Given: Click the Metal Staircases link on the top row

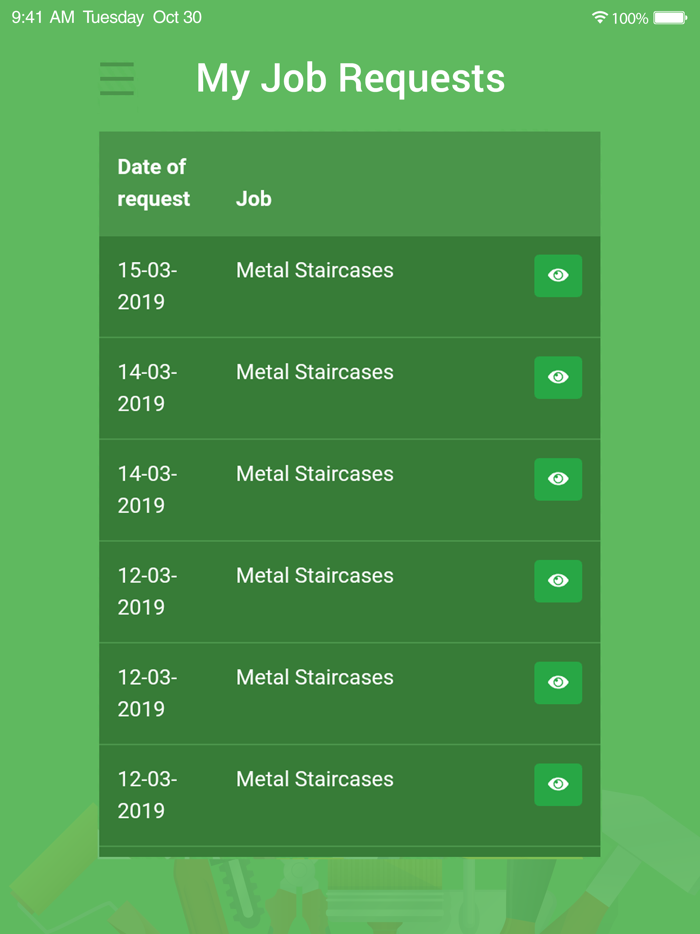Looking at the screenshot, I should point(314,270).
